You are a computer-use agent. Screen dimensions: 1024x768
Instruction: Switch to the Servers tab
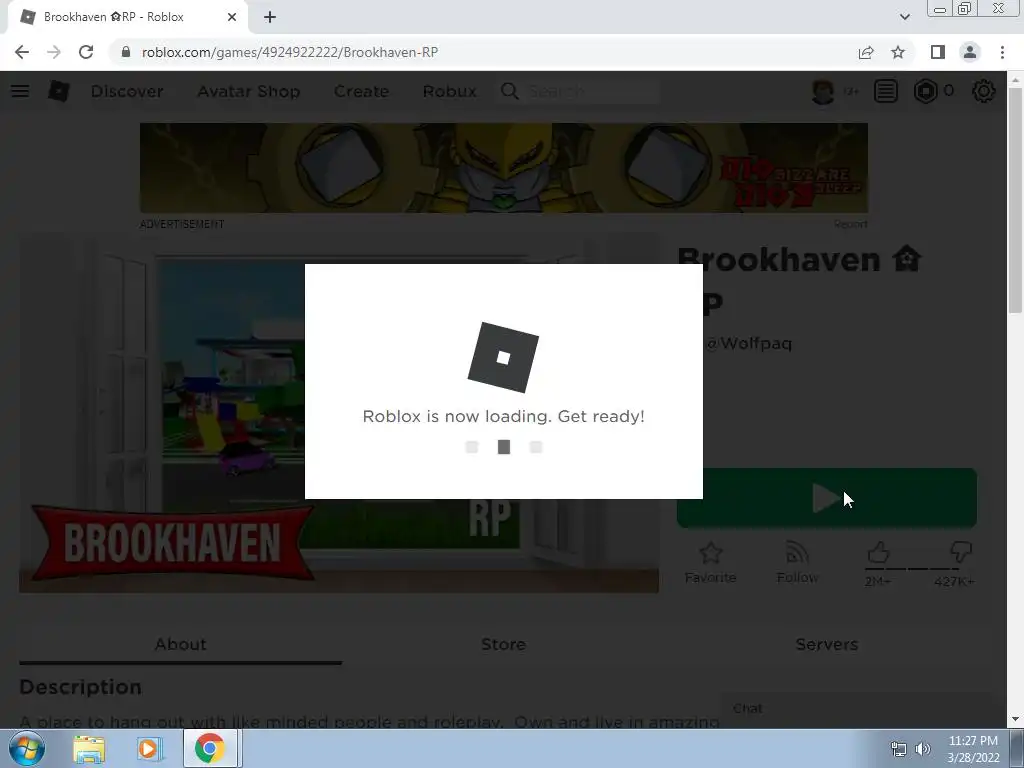tap(827, 645)
